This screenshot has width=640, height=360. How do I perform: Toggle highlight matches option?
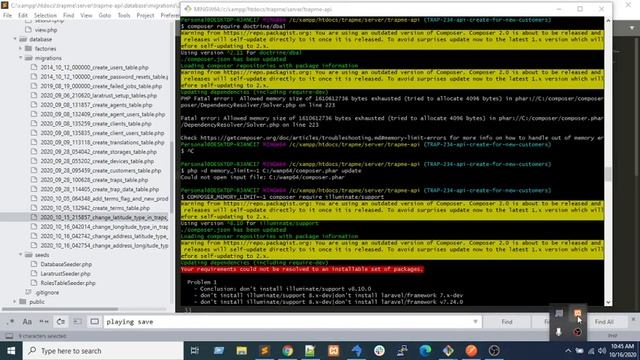click(94, 322)
